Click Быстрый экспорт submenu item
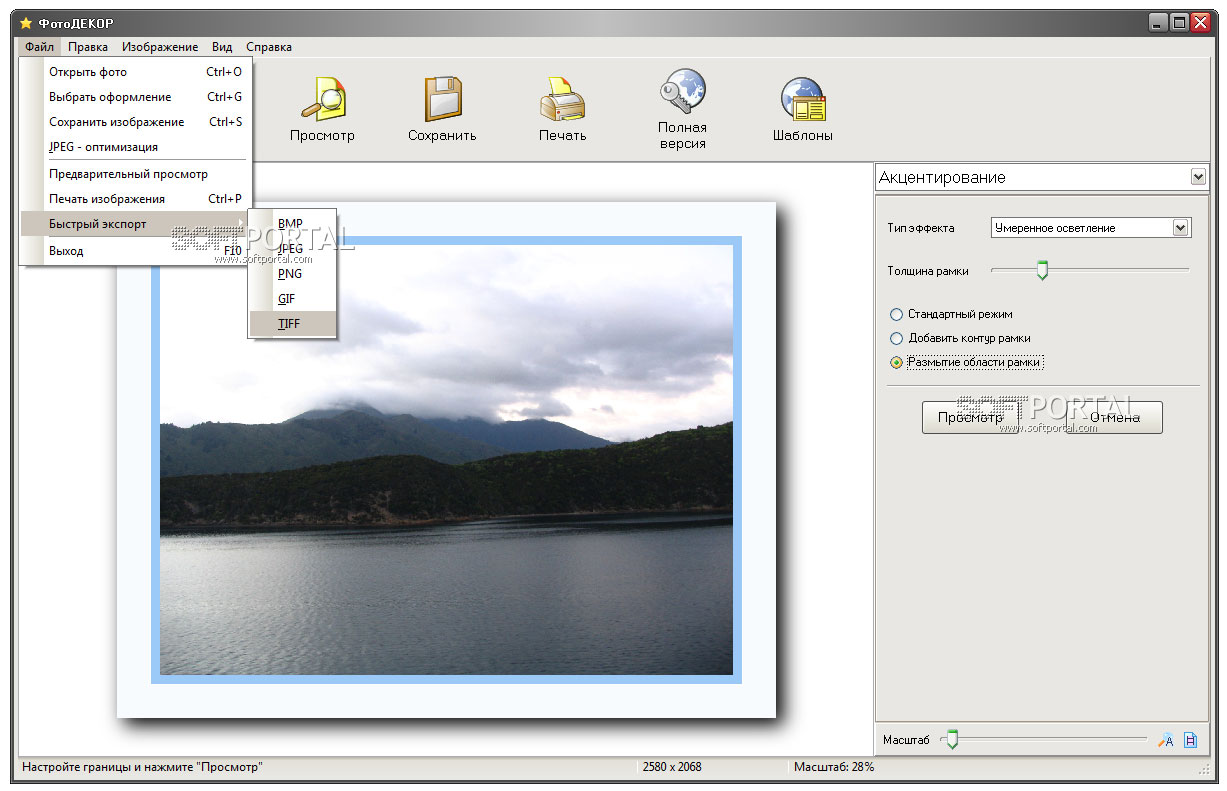Screen dimensions: 1227x791 (x=135, y=224)
